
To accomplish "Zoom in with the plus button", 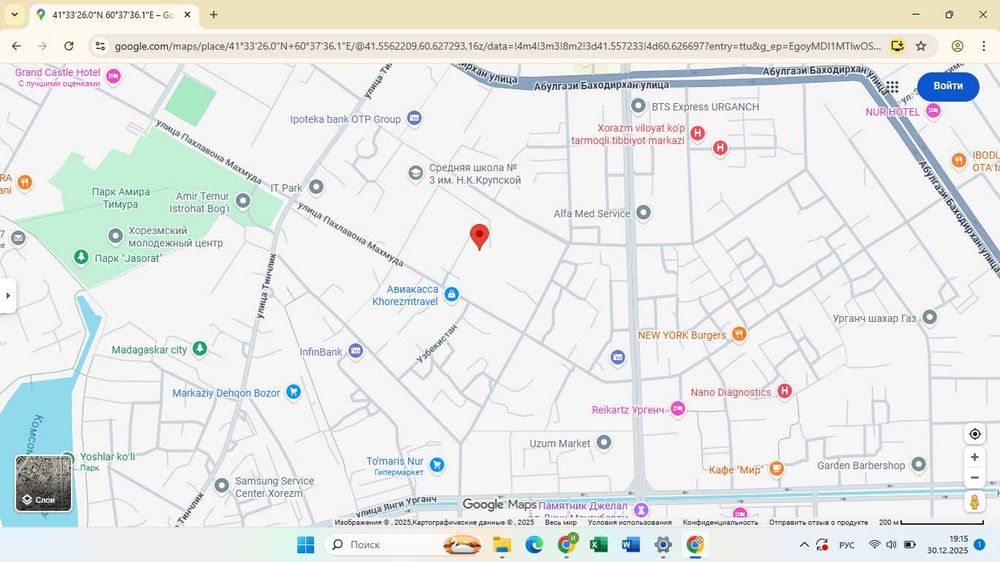I will coord(974,457).
